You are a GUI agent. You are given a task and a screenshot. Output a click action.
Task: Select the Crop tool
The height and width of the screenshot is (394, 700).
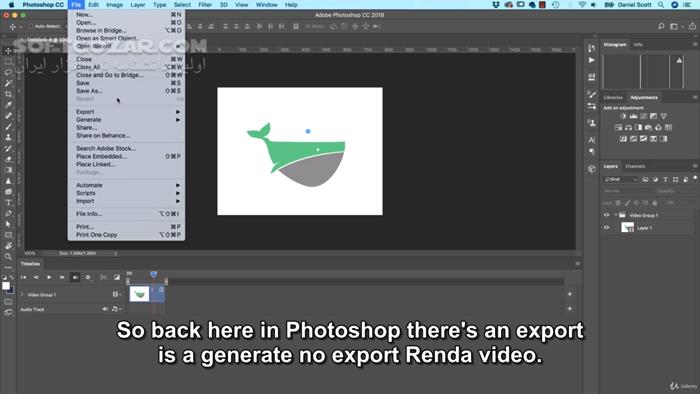click(x=8, y=94)
